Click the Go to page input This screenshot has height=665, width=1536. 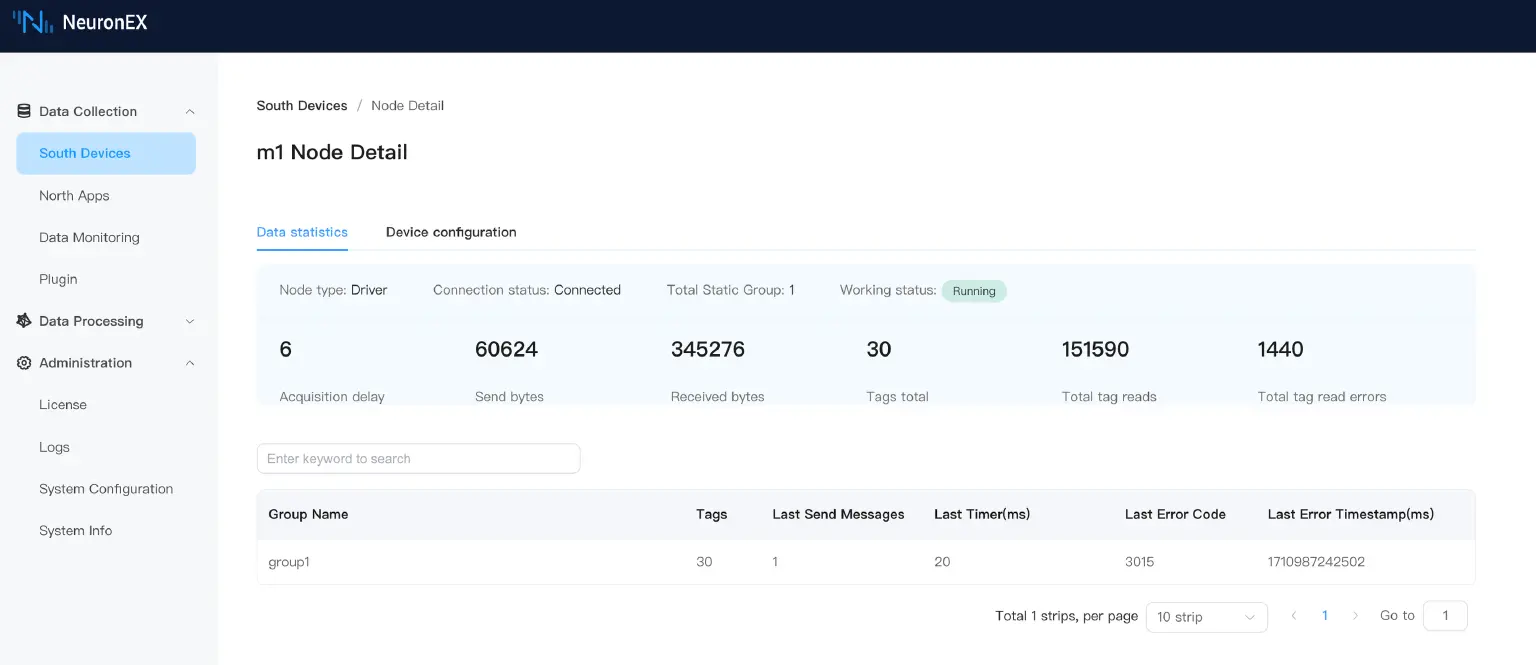[1444, 616]
